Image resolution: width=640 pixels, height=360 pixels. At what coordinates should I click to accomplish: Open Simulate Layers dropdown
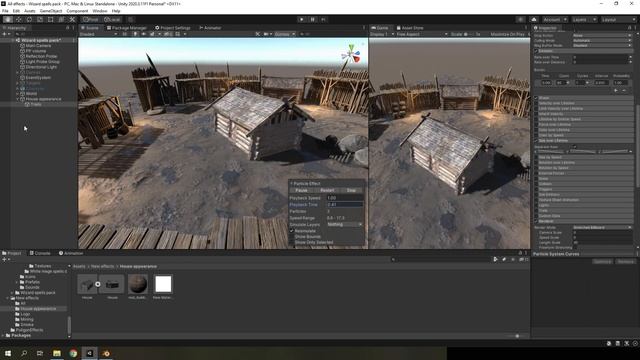coord(344,224)
